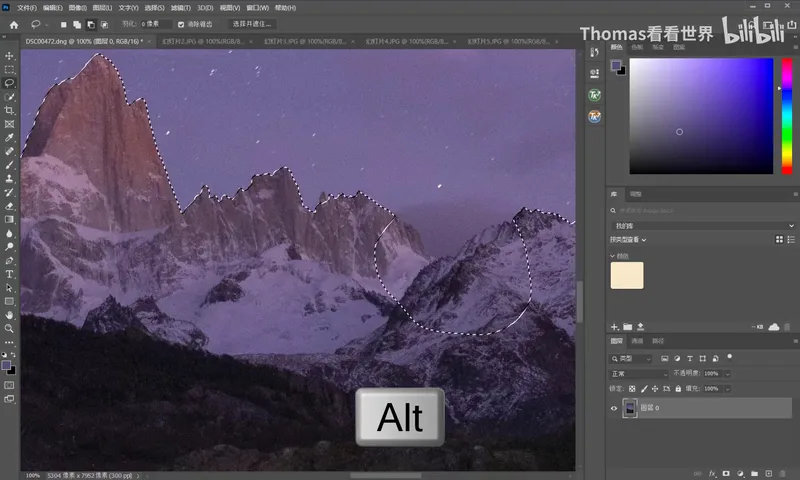
Task: Open the view-by-type dropdown
Action: pos(628,240)
